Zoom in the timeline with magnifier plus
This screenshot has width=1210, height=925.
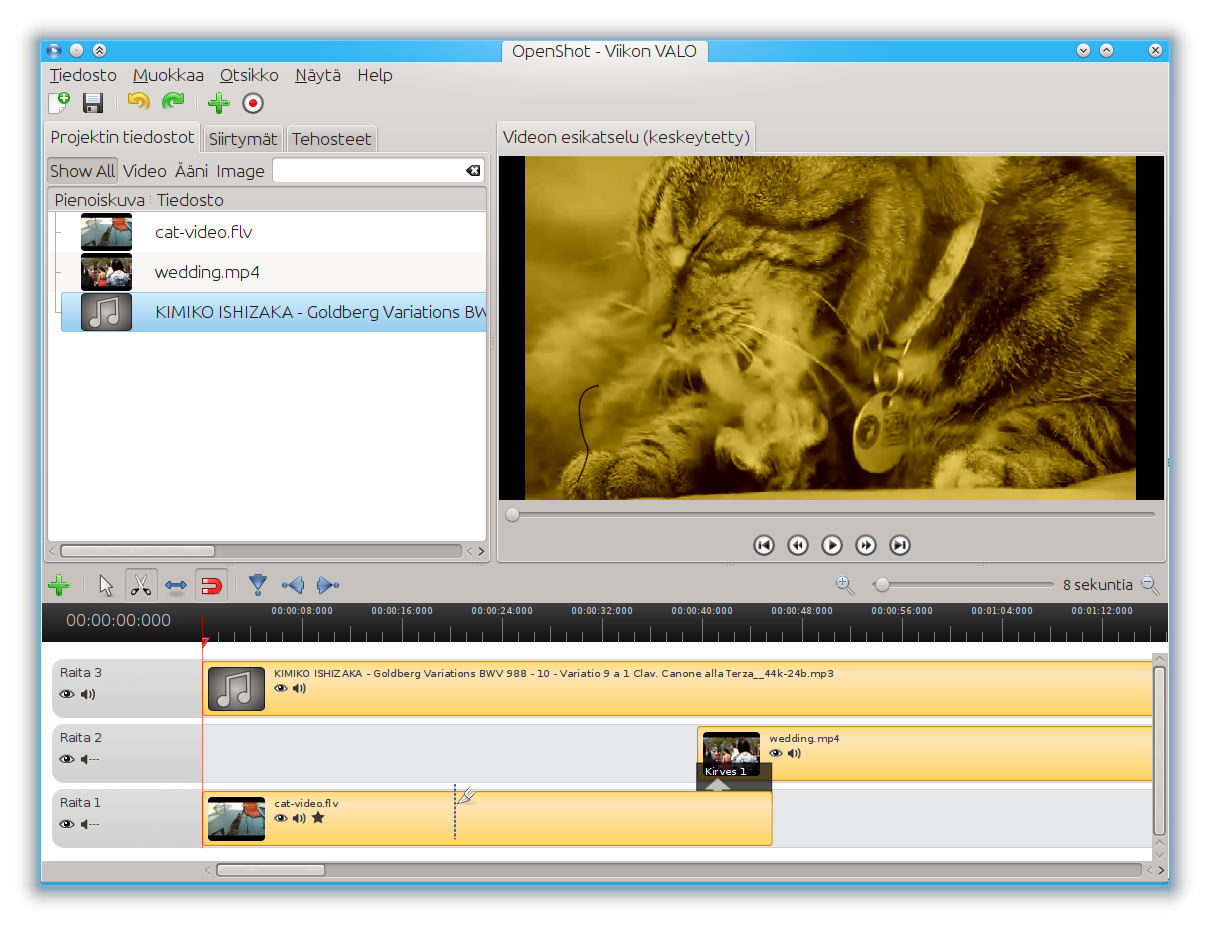[845, 585]
